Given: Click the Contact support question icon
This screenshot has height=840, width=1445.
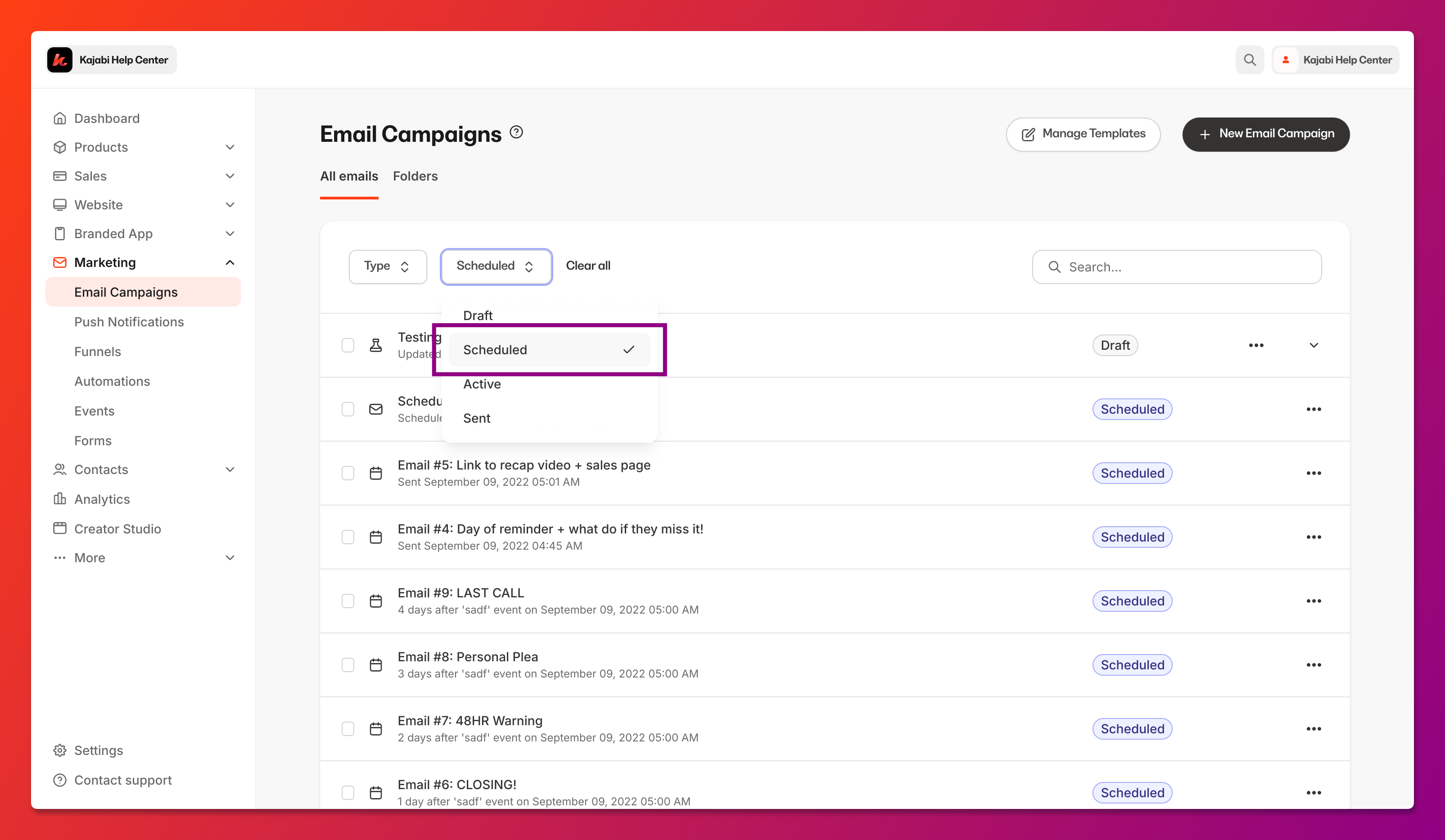Looking at the screenshot, I should pos(59,780).
